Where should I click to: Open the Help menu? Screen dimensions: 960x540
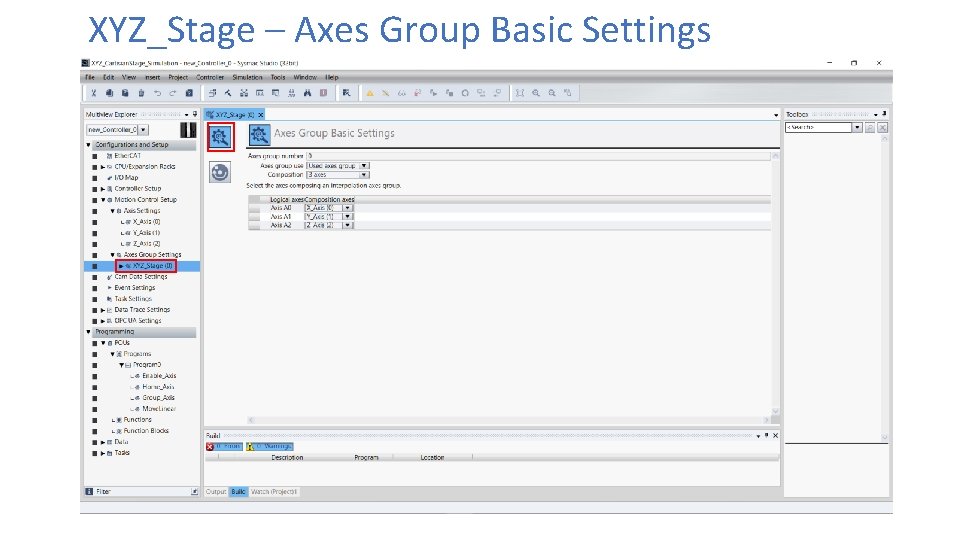click(x=332, y=77)
